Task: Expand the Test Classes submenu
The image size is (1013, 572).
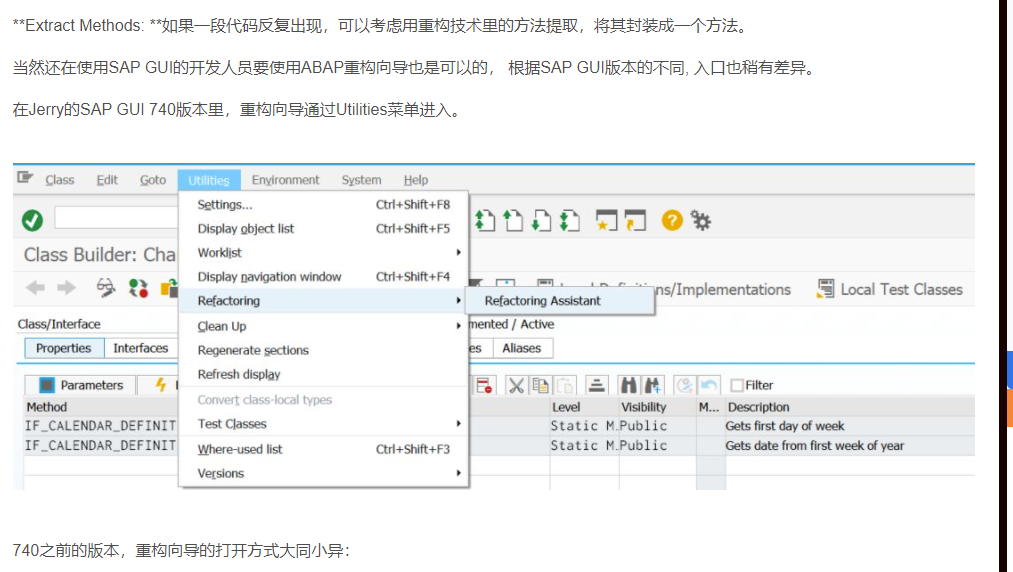Action: pyautogui.click(x=323, y=424)
